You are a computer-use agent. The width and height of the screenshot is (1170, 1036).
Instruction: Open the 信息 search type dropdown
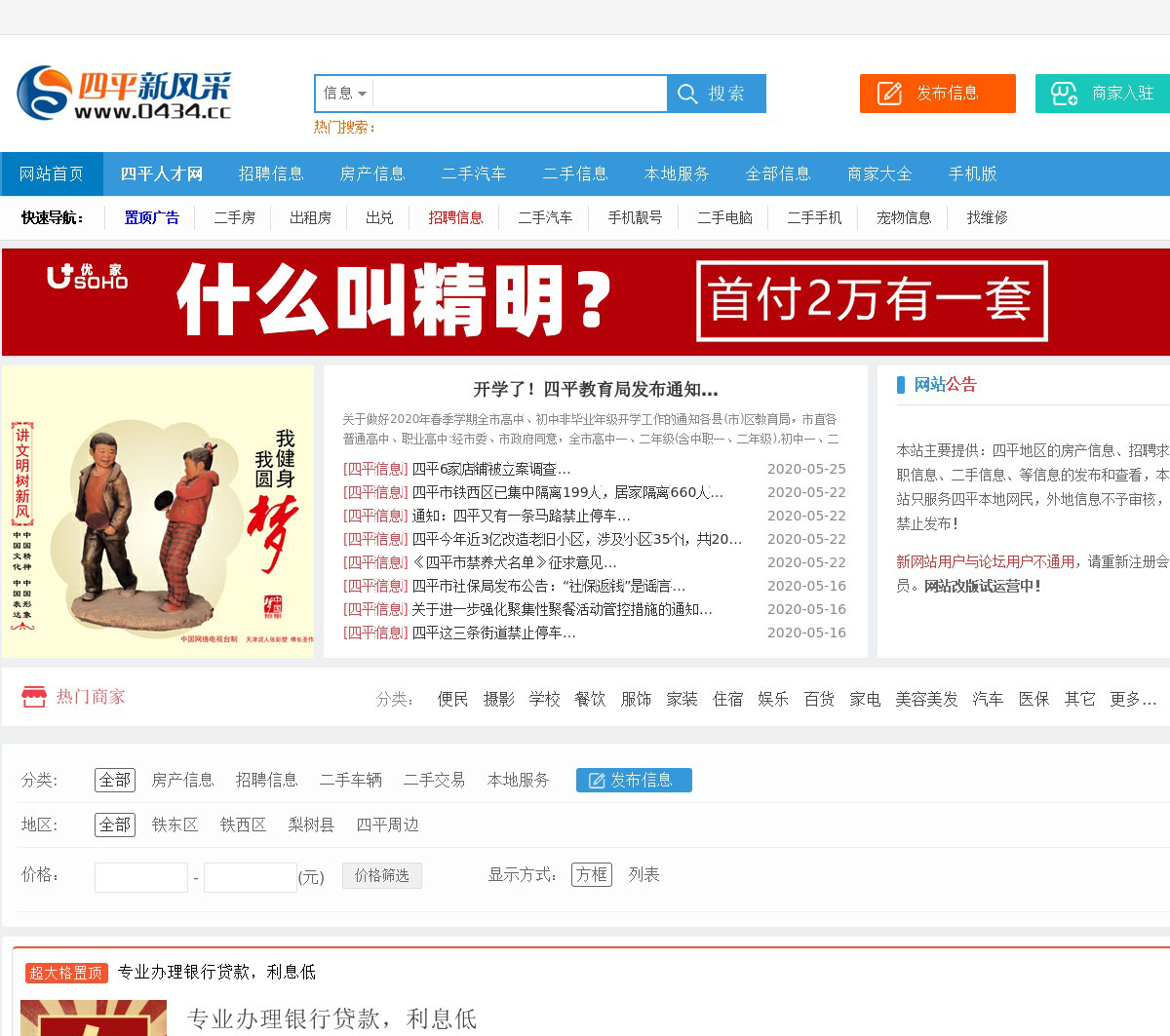(x=344, y=94)
